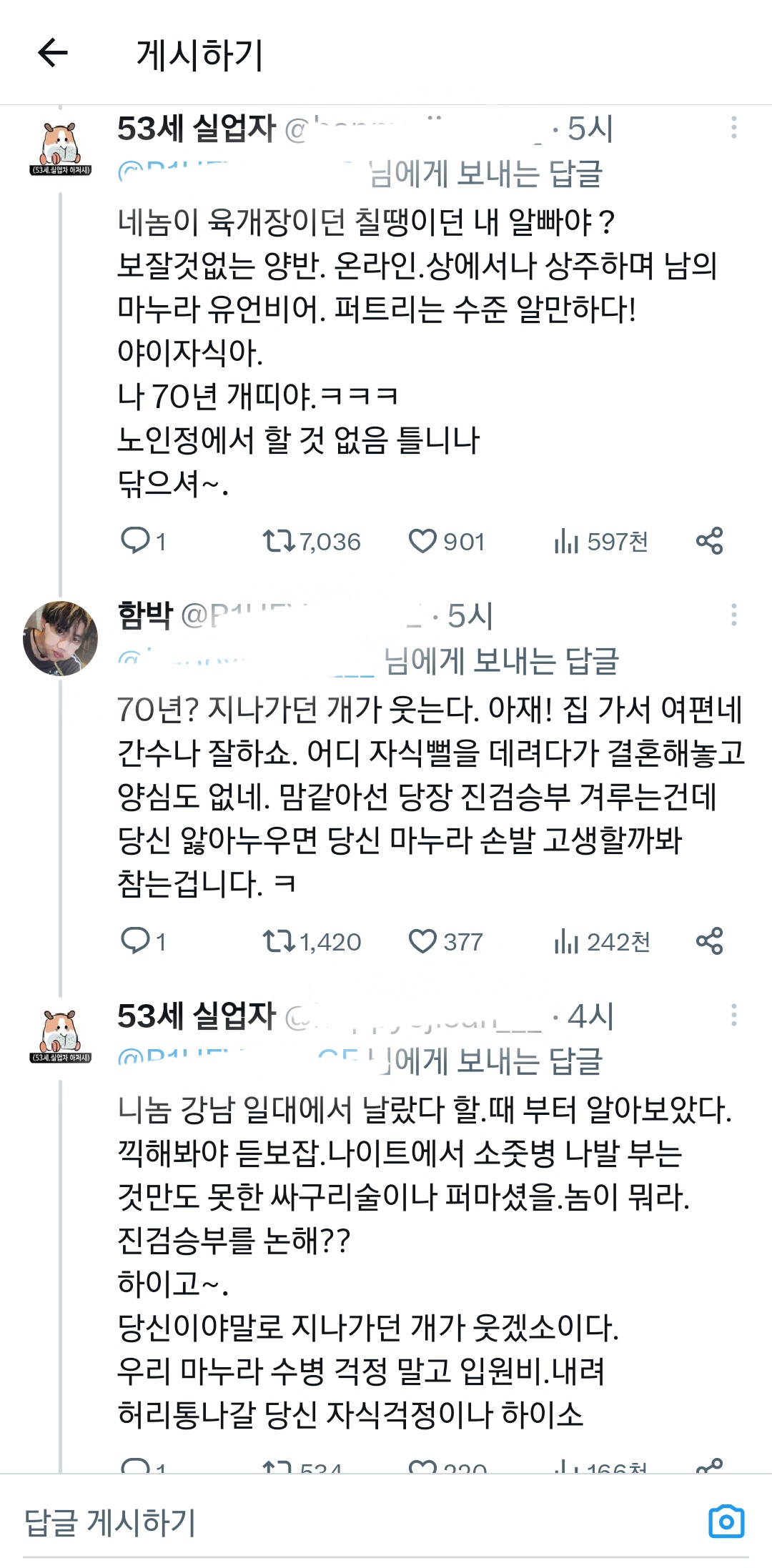Open more options for first tweet
772x1568 pixels.
(x=733, y=128)
